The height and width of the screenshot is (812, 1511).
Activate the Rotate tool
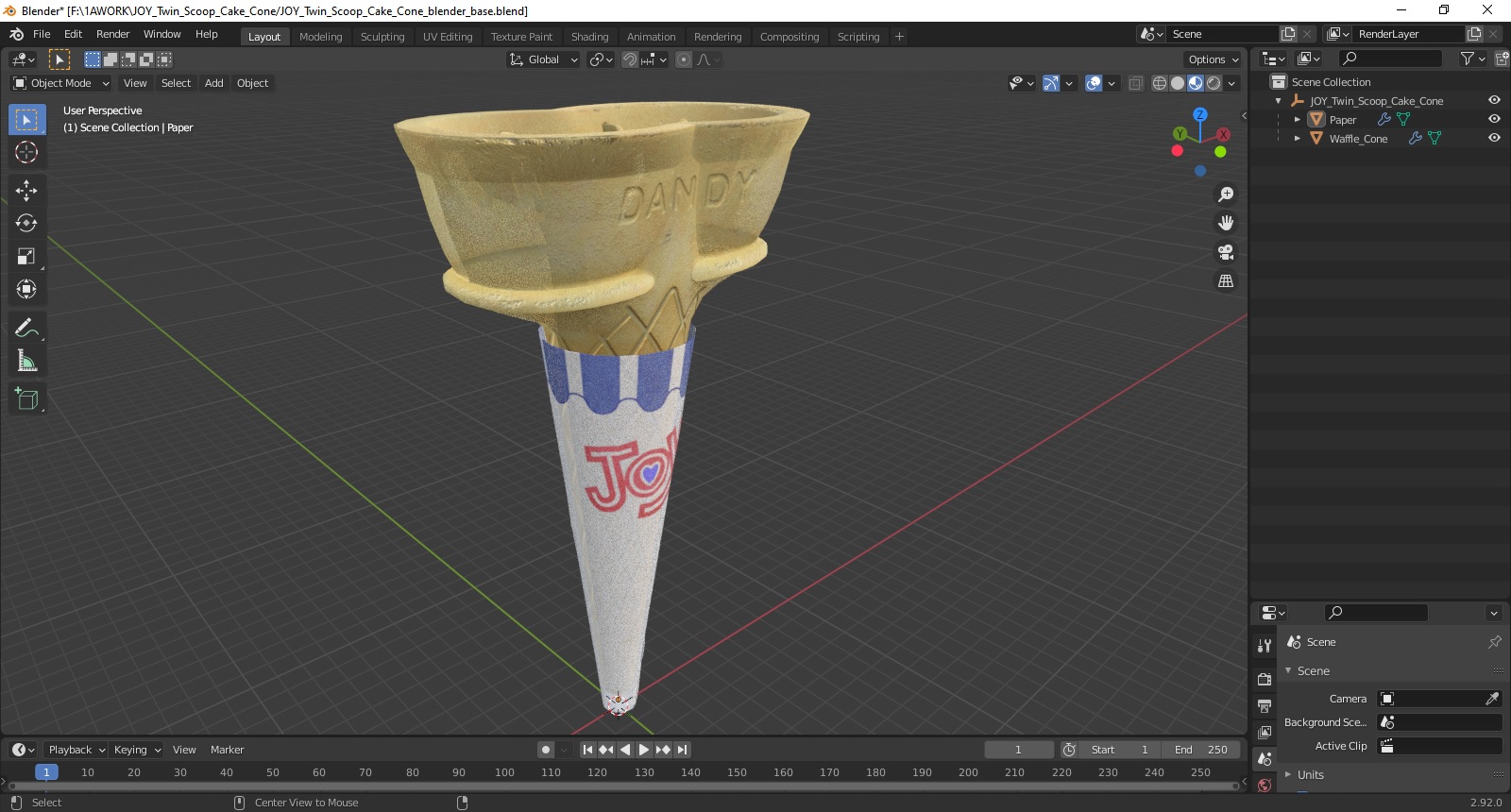tap(26, 223)
